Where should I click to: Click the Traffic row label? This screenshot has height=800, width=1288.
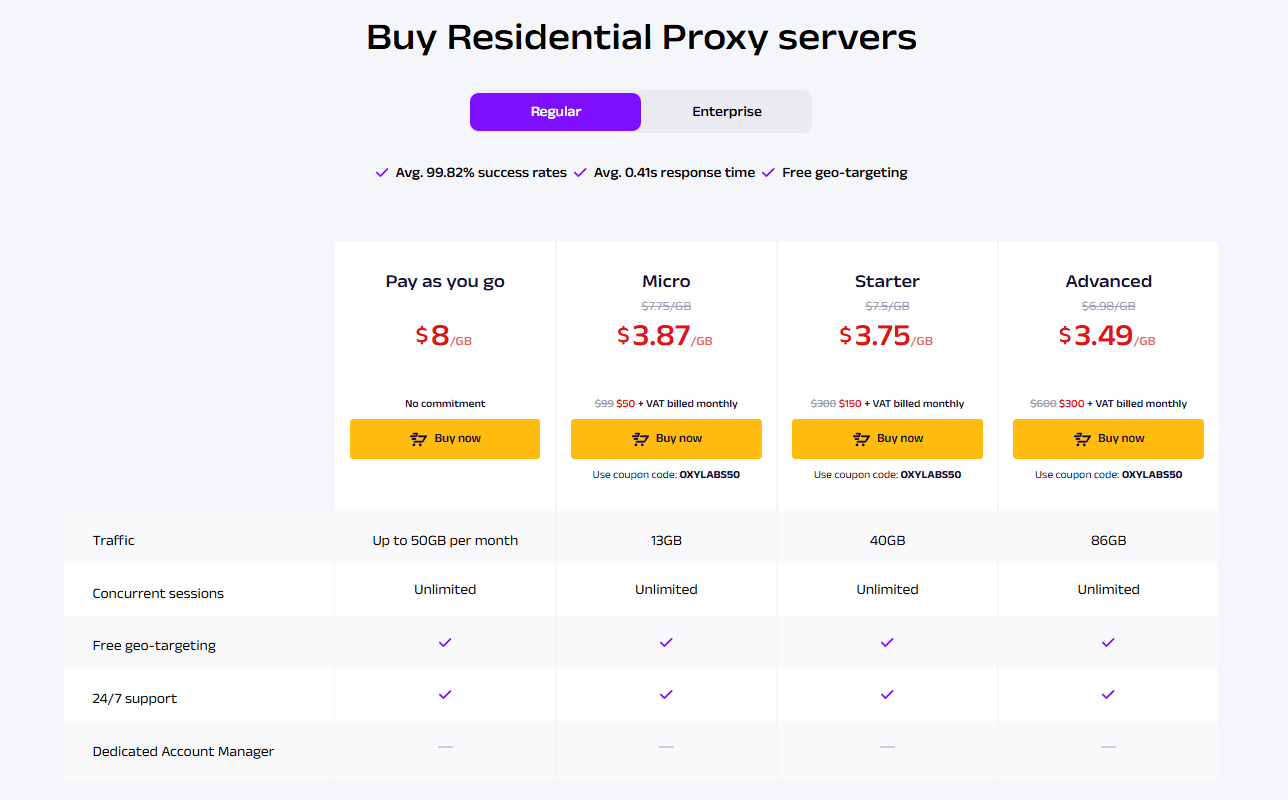coord(113,540)
